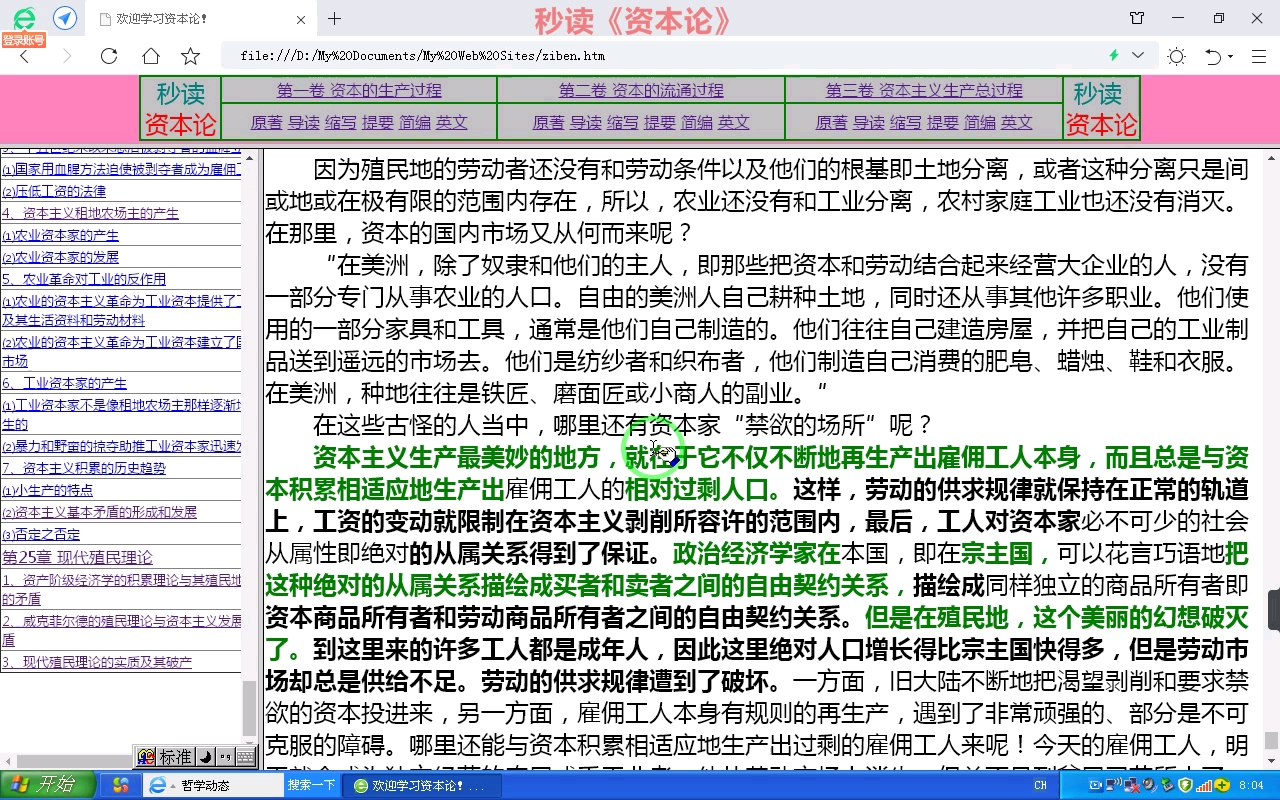Open 提要 under 第一卷
The height and width of the screenshot is (800, 1280).
tap(378, 122)
